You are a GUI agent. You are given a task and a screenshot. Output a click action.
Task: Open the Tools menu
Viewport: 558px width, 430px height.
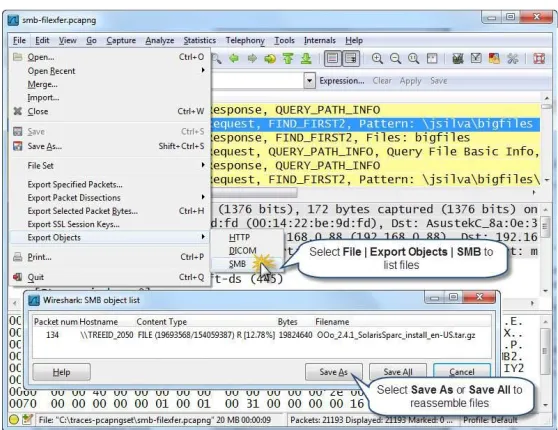click(x=284, y=41)
